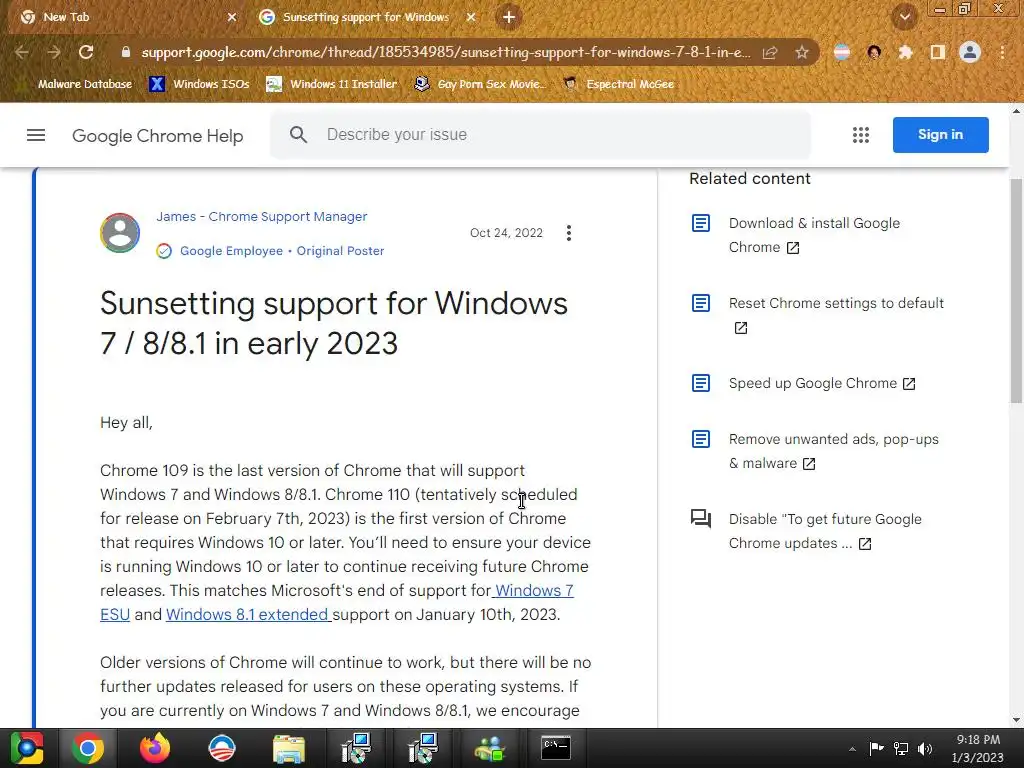Click the poster's avatar image

coord(120,232)
